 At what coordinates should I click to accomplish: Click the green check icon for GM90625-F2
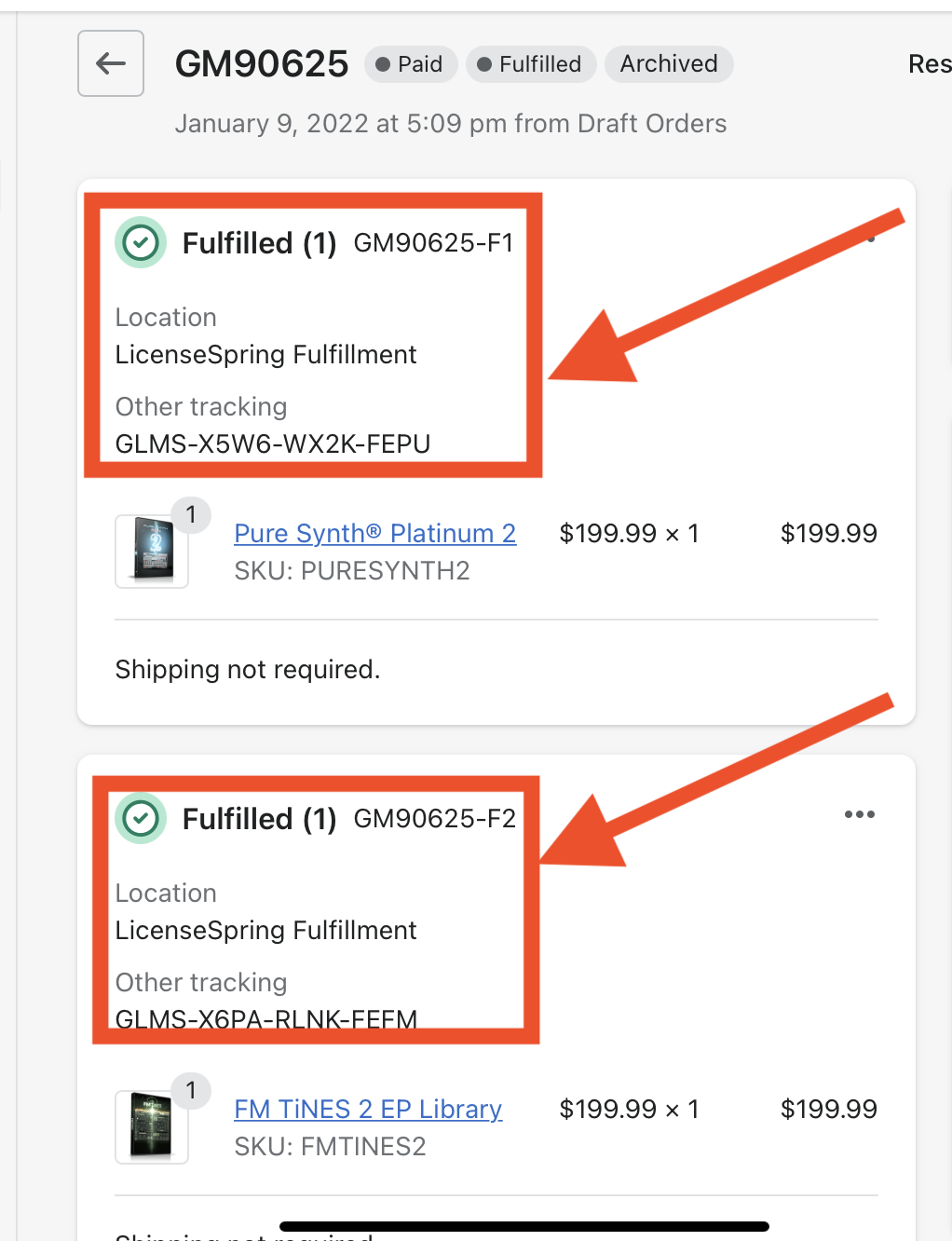pyautogui.click(x=141, y=819)
